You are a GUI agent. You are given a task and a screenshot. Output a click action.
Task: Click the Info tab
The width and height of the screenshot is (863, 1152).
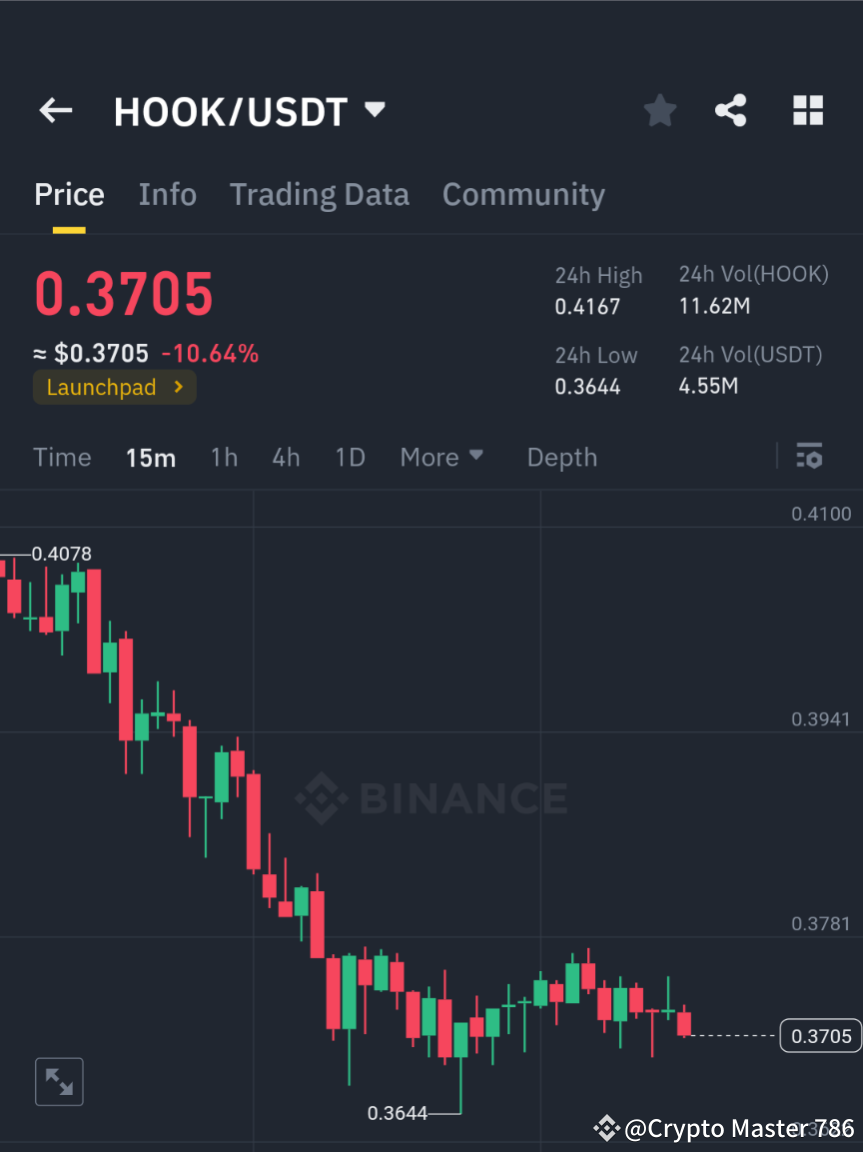(167, 194)
